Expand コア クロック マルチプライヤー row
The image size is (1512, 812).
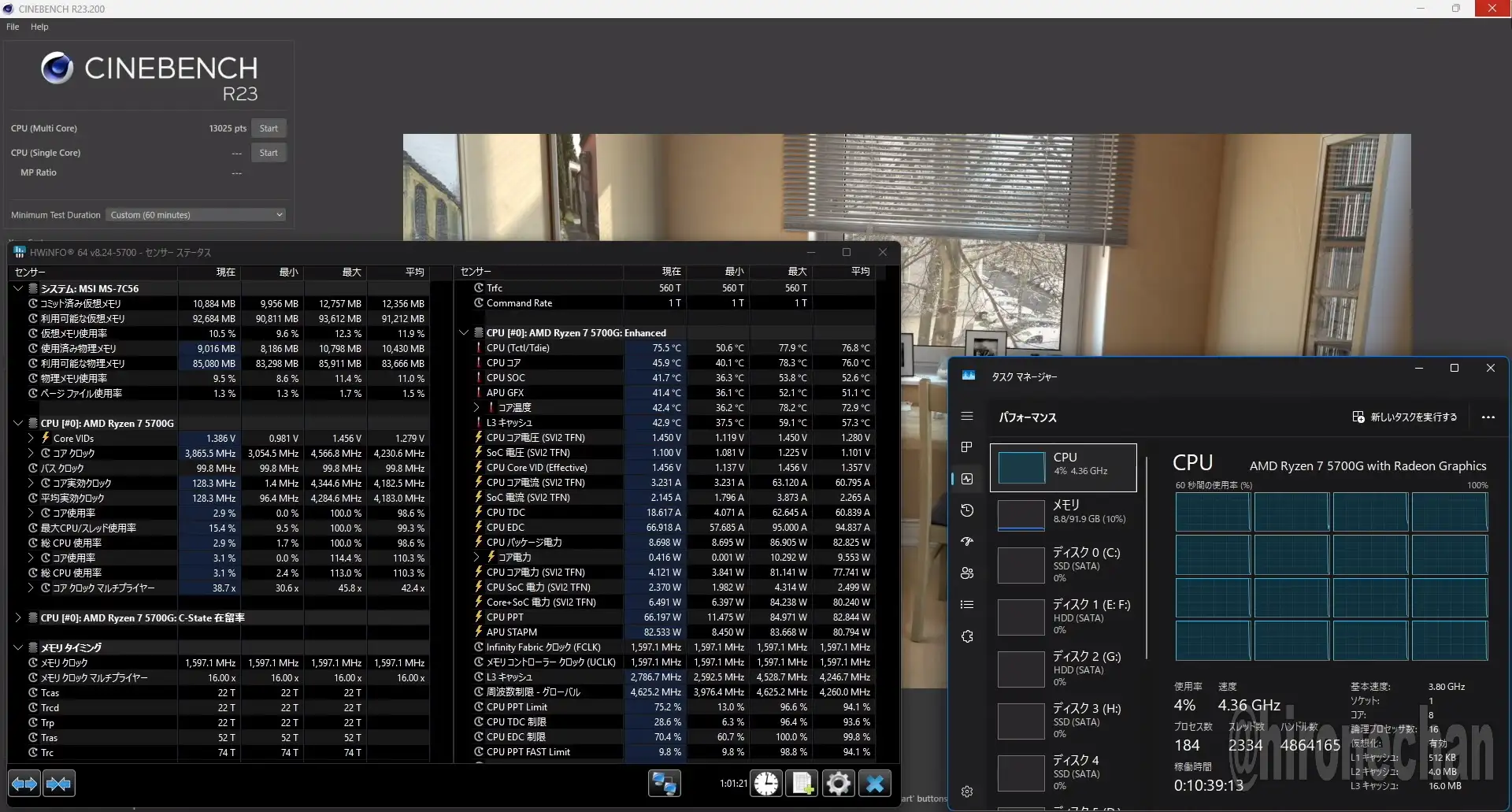point(31,588)
